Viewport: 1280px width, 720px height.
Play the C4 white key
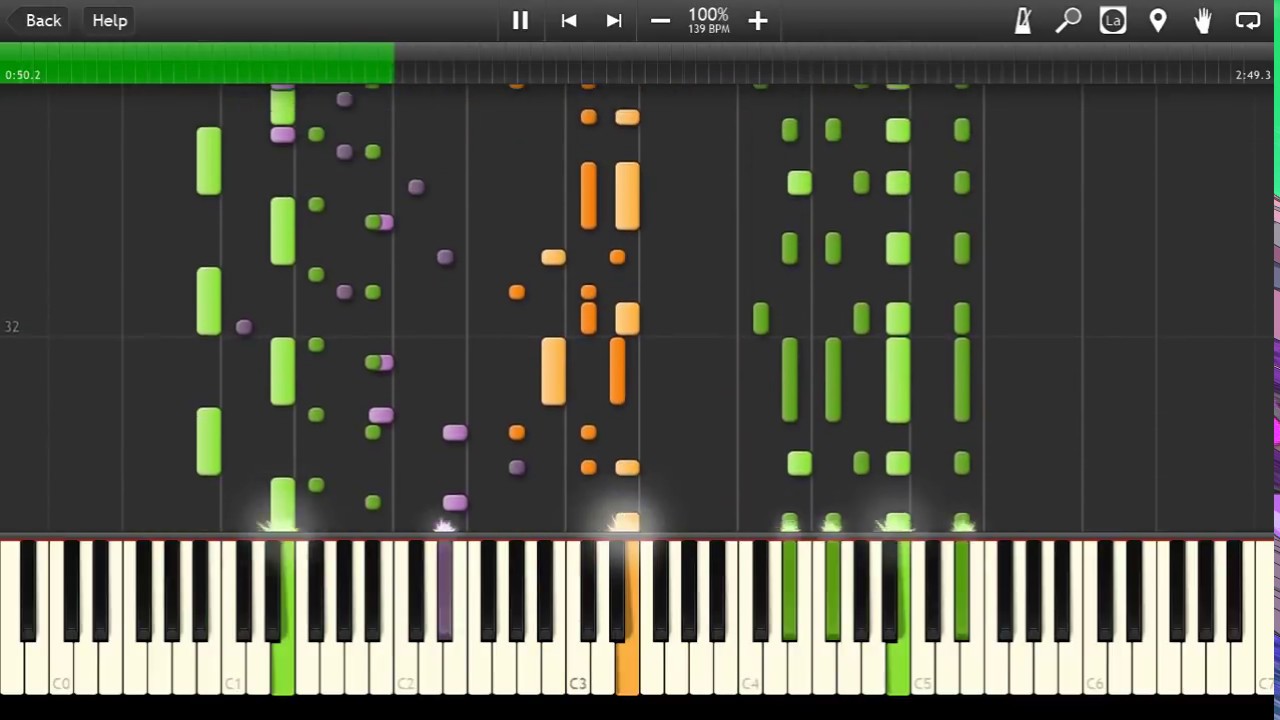pyautogui.click(x=750, y=670)
